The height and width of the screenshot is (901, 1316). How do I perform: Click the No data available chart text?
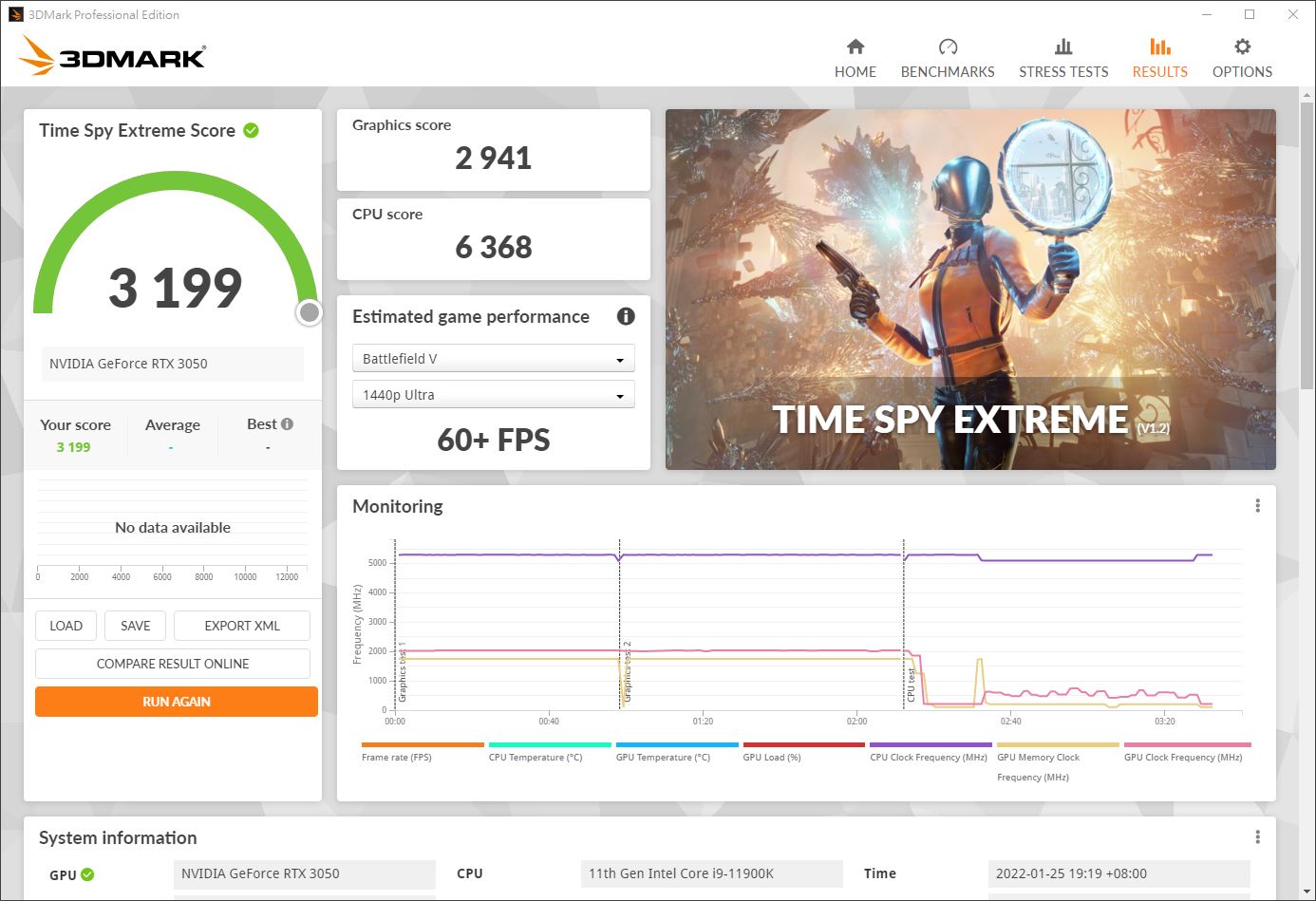(173, 528)
